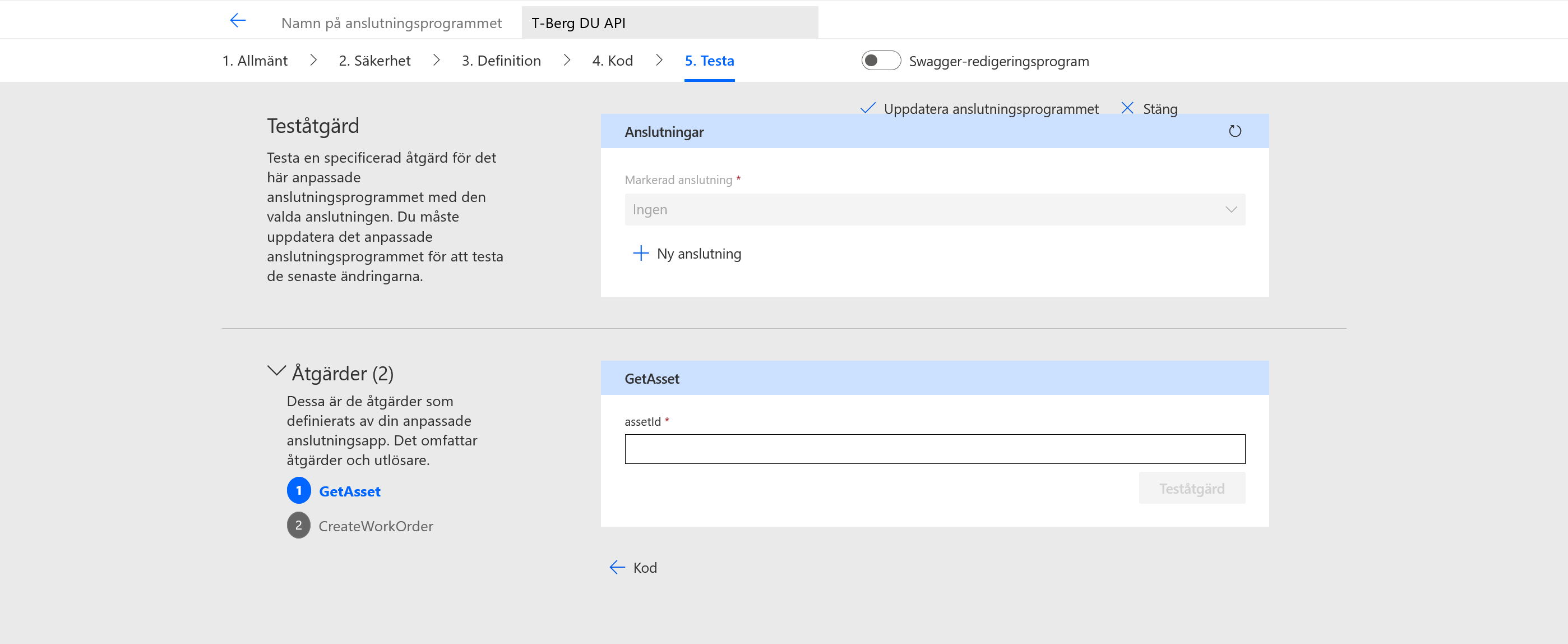Viewport: 1568px width, 644px height.
Task: Click the connector name field T-Berg DU API
Action: [x=669, y=22]
